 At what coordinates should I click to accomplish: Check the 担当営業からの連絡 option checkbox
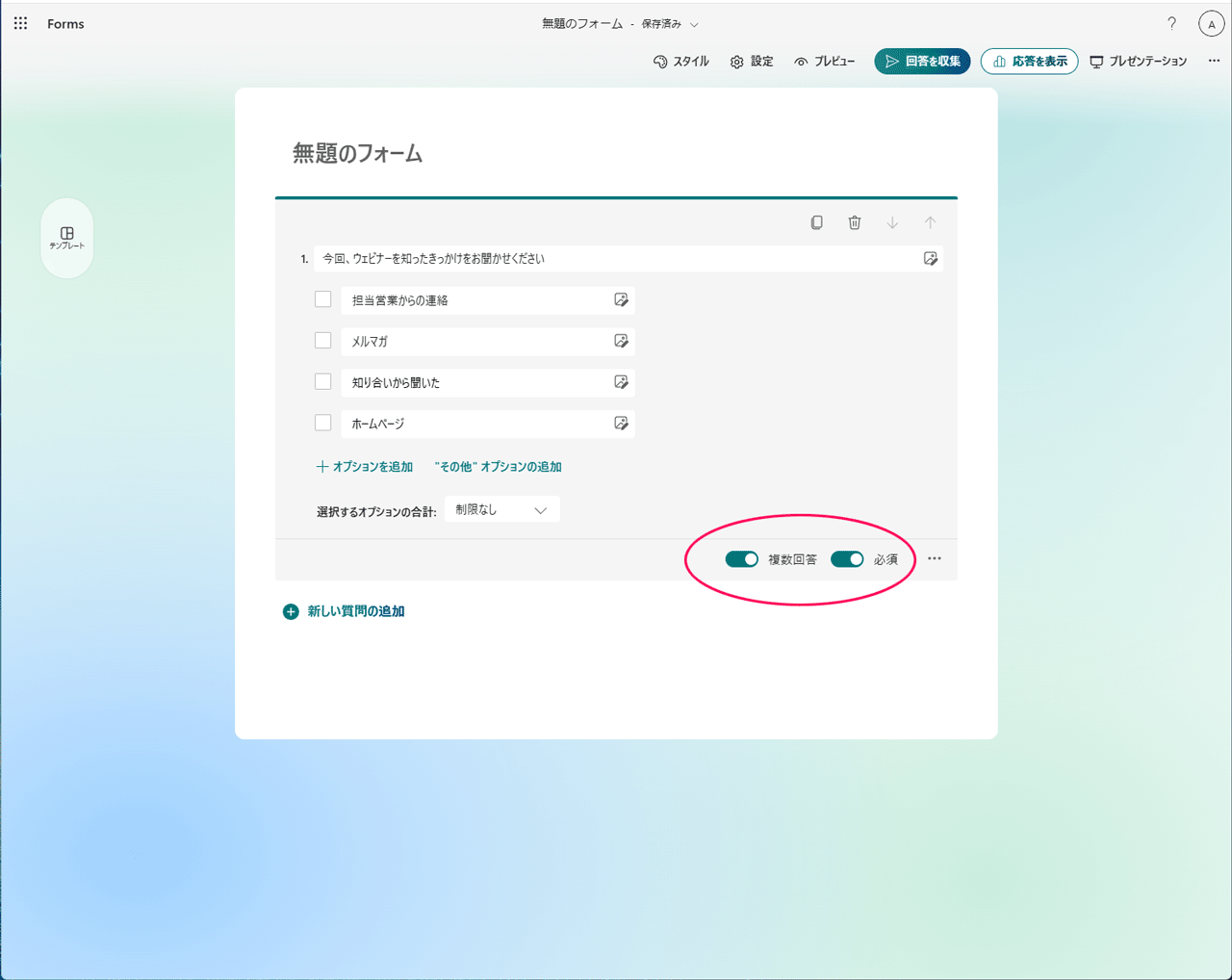[x=322, y=299]
